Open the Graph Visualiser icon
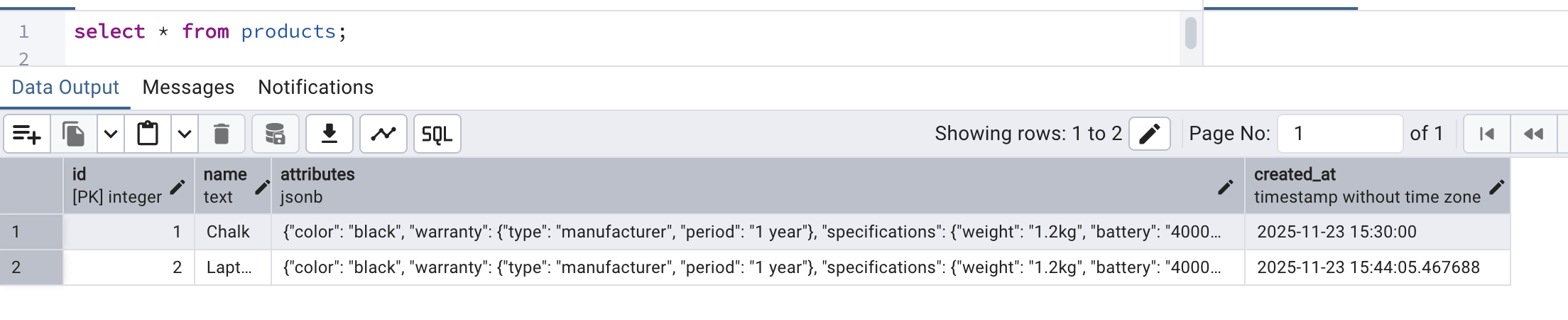This screenshot has height=320, width=1568. (x=383, y=134)
